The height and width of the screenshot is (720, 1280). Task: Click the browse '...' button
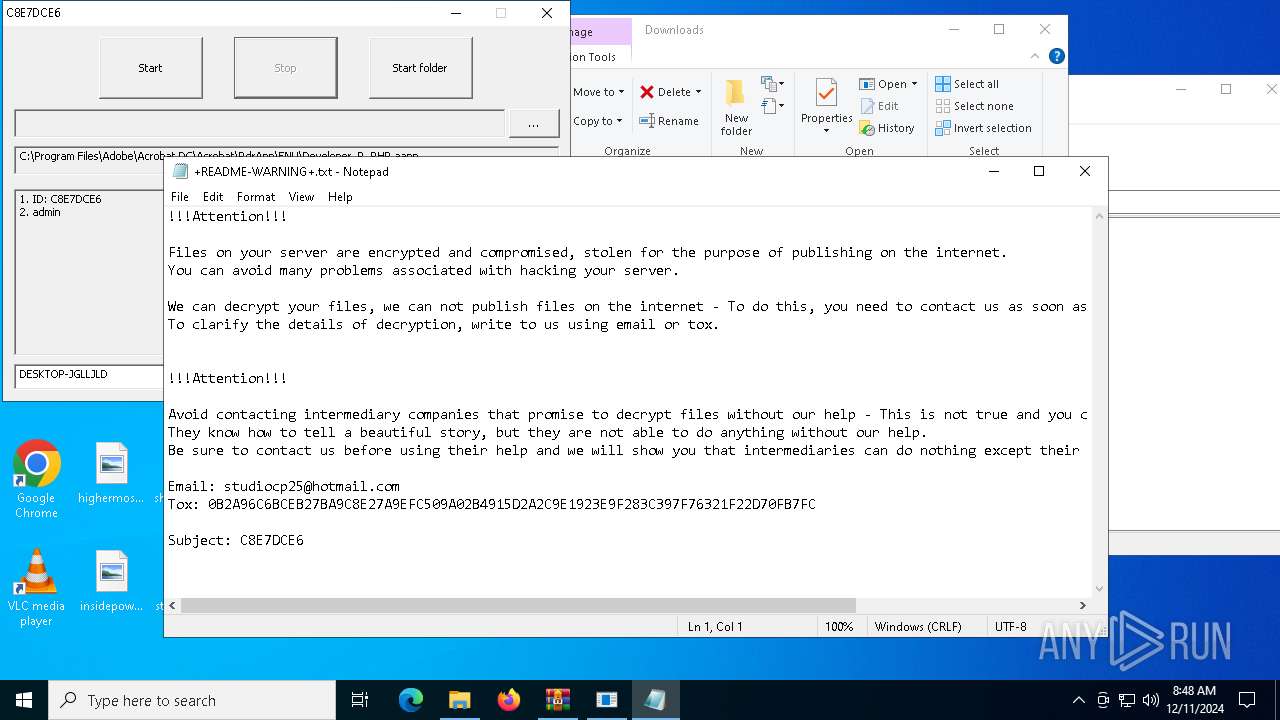tap(533, 124)
